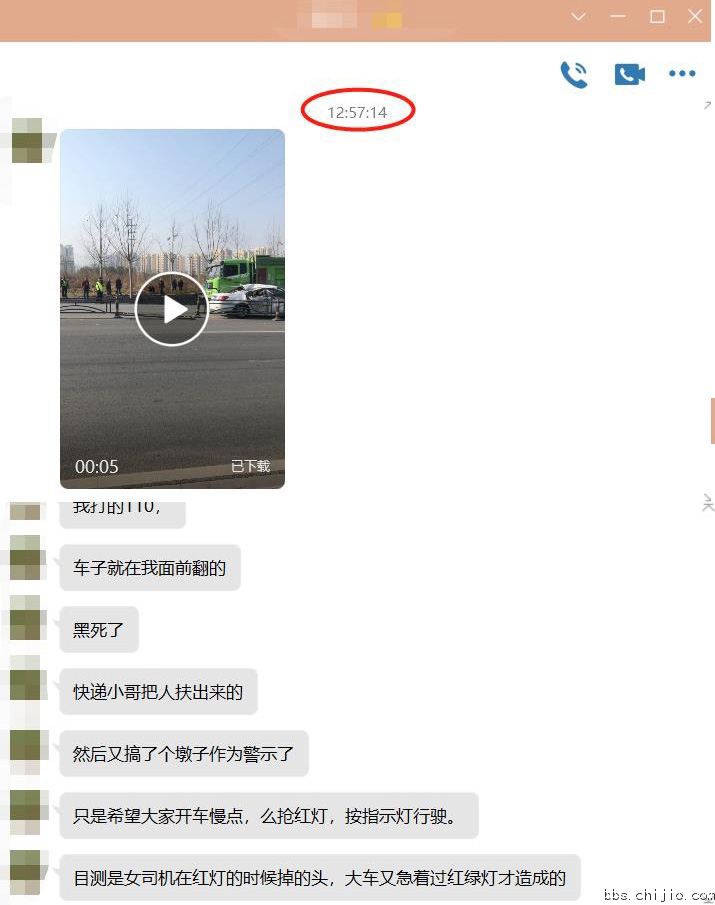
Task: Select the message "车子就在我面前翻的"
Action: [x=150, y=568]
